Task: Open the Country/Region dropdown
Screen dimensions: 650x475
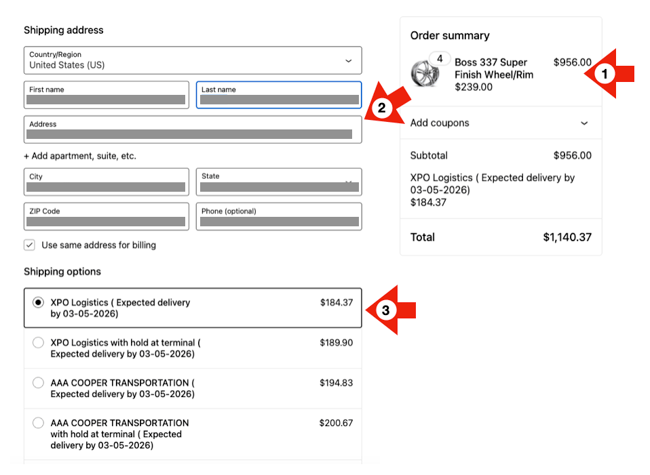Action: [x=192, y=60]
